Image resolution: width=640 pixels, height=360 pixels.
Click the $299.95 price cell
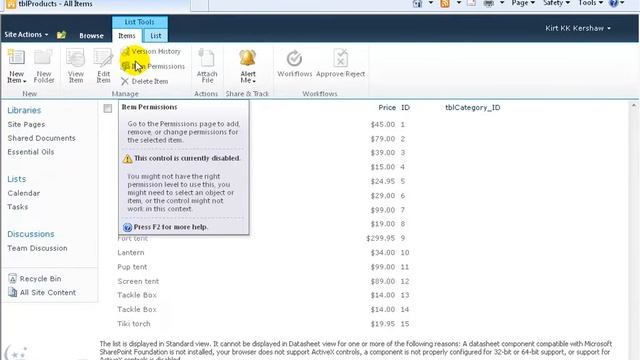(x=380, y=238)
